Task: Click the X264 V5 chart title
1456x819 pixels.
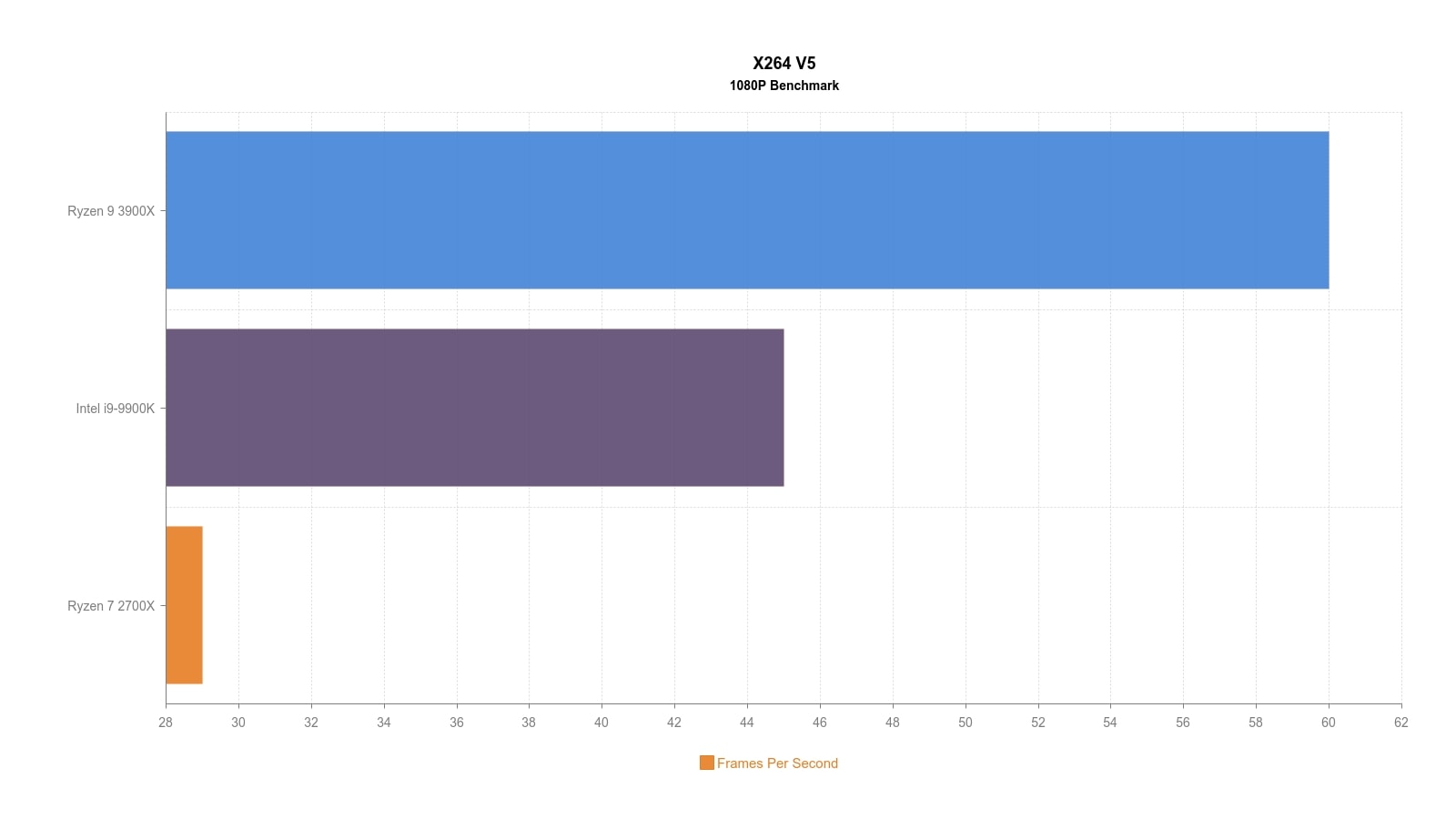Action: coord(784,63)
